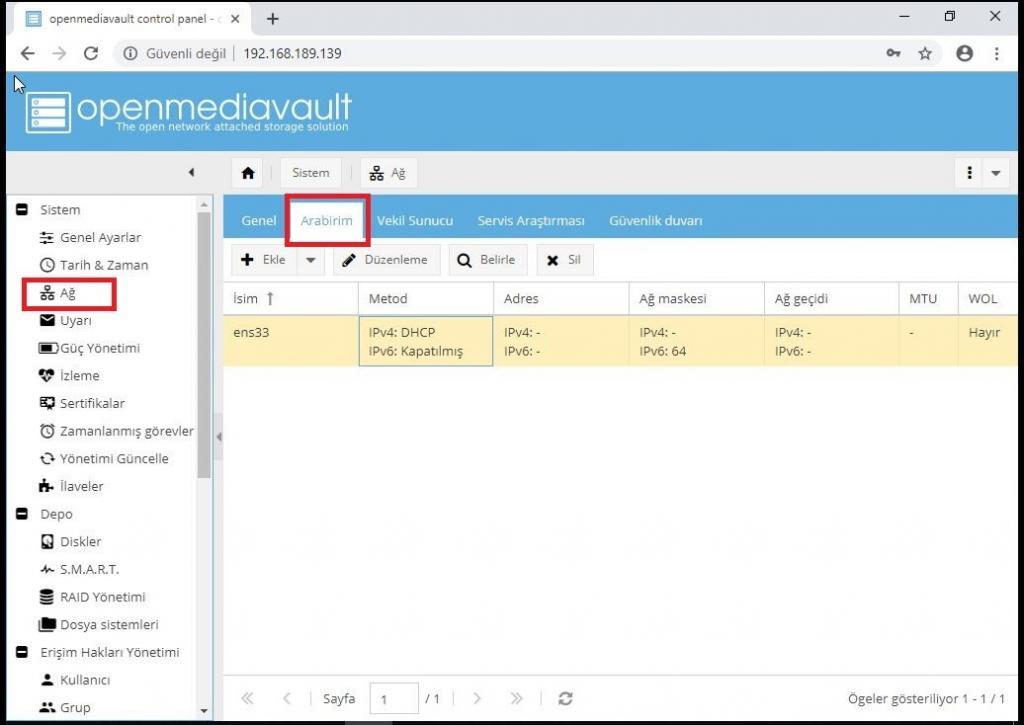Open S.M.A.R.T. page
This screenshot has width=1024, height=725.
(79, 570)
